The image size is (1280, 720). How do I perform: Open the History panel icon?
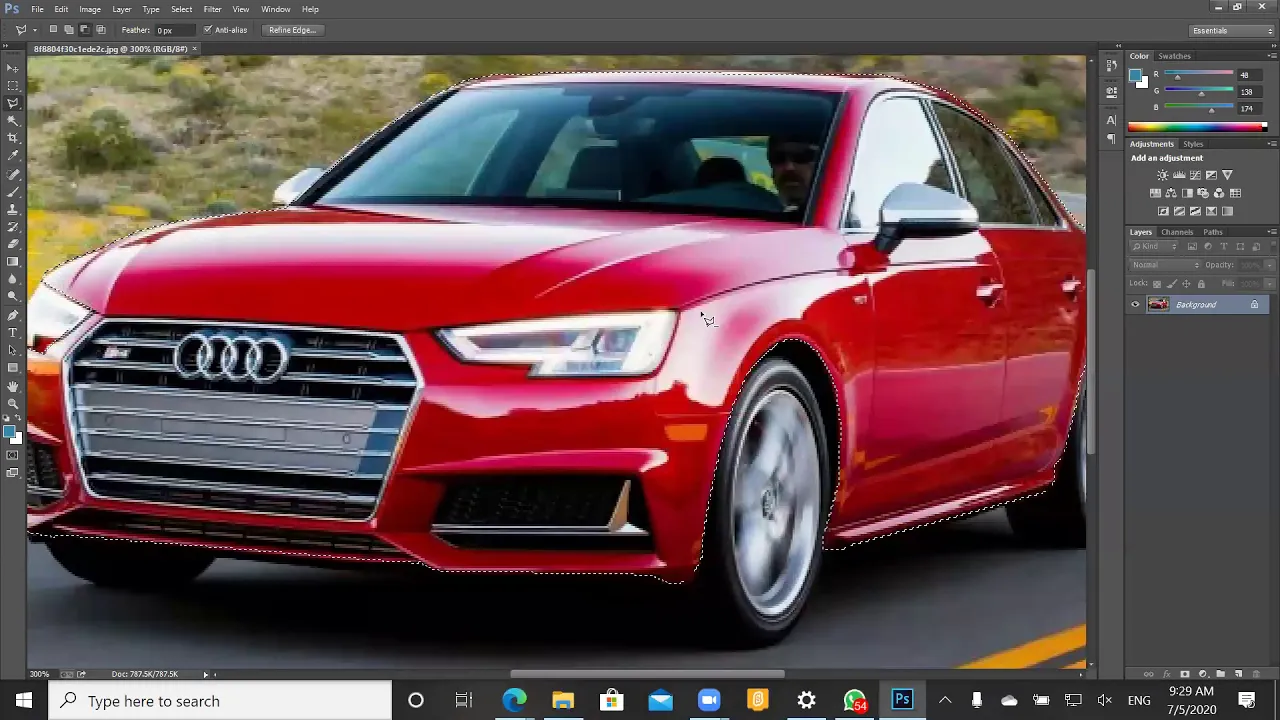(x=1111, y=65)
